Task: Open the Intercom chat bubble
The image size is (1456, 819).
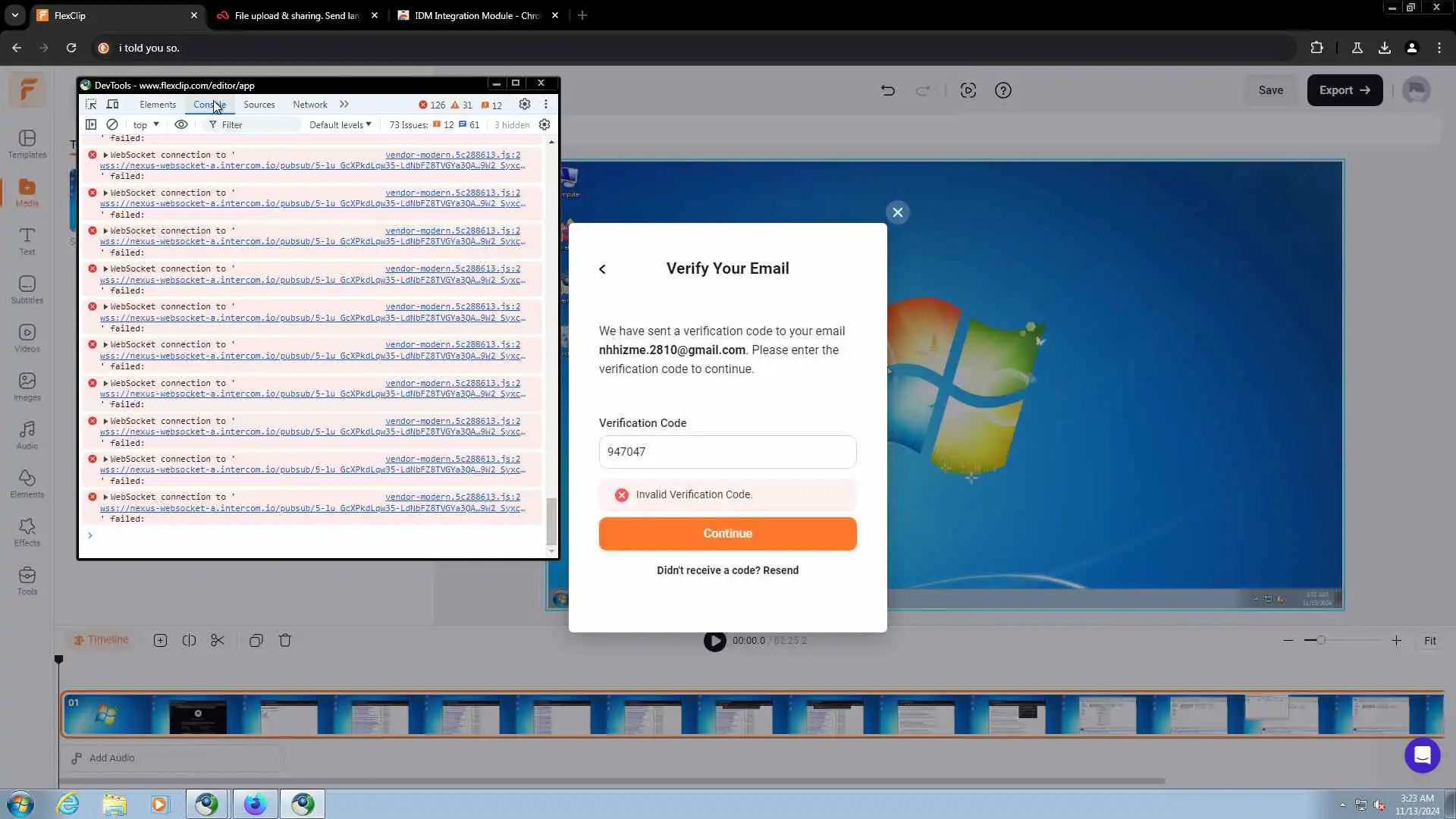Action: (x=1422, y=755)
